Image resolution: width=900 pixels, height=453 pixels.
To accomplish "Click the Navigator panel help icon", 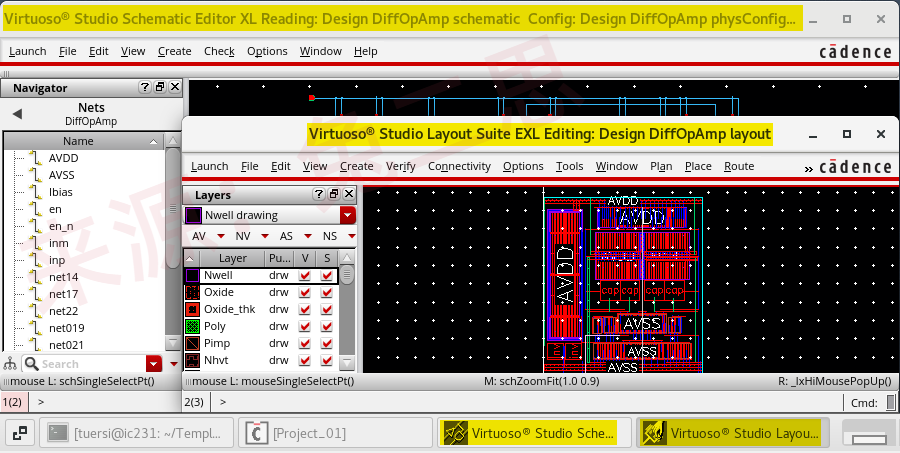I will coord(145,87).
